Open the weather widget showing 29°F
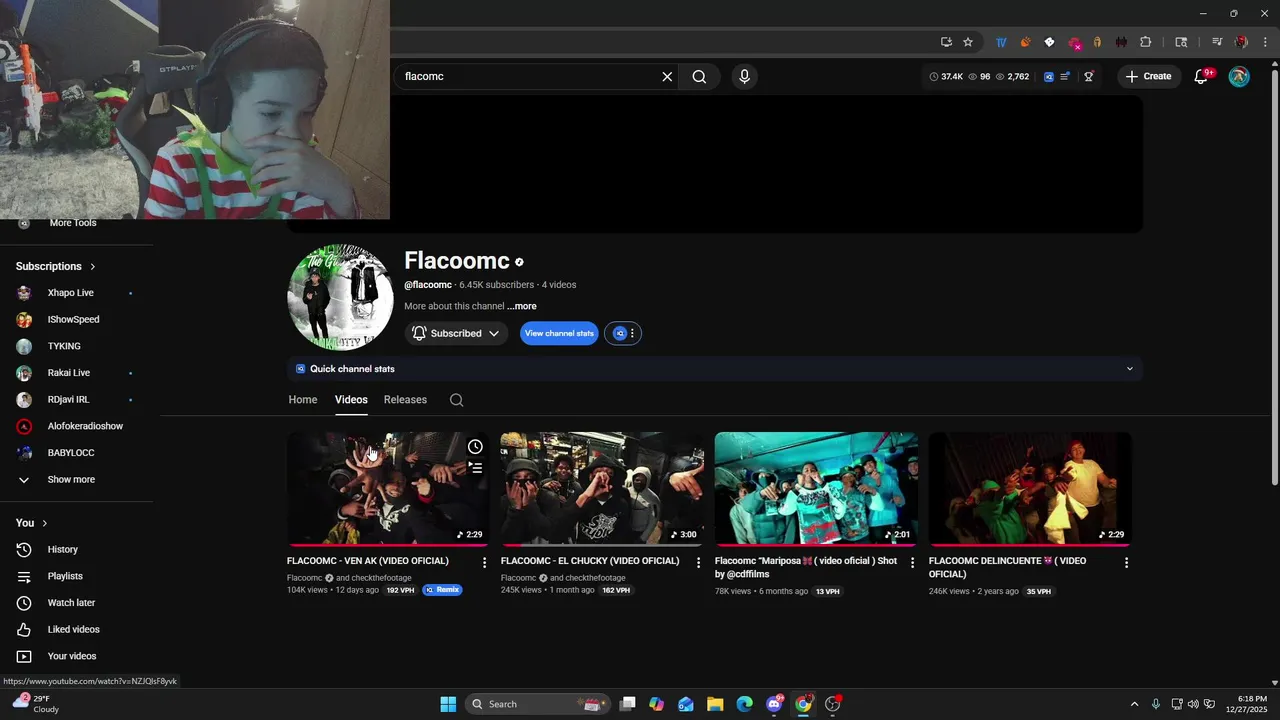The height and width of the screenshot is (720, 1280). point(35,704)
